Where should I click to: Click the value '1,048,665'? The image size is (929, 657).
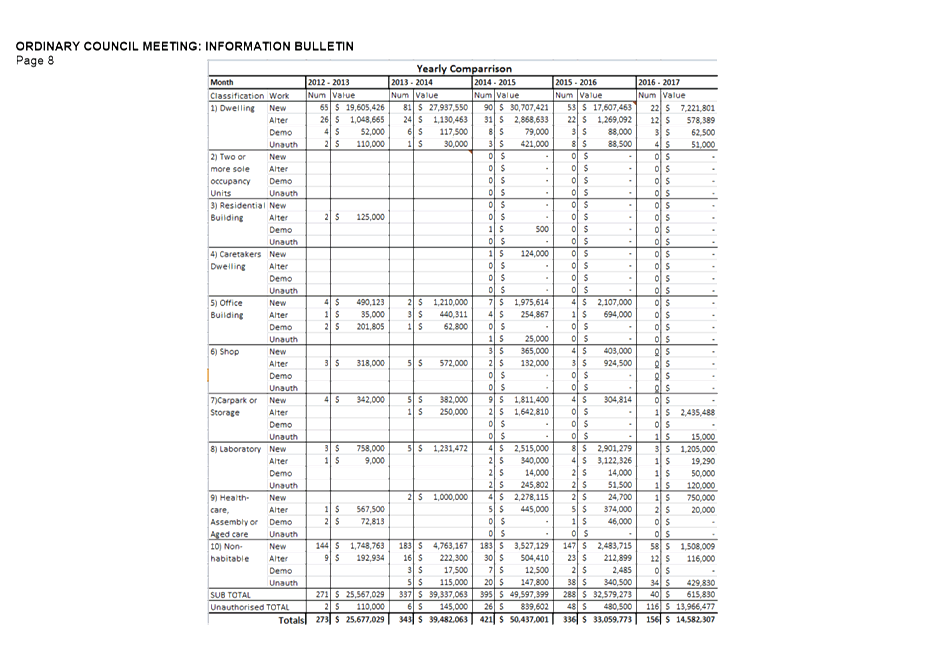367,120
